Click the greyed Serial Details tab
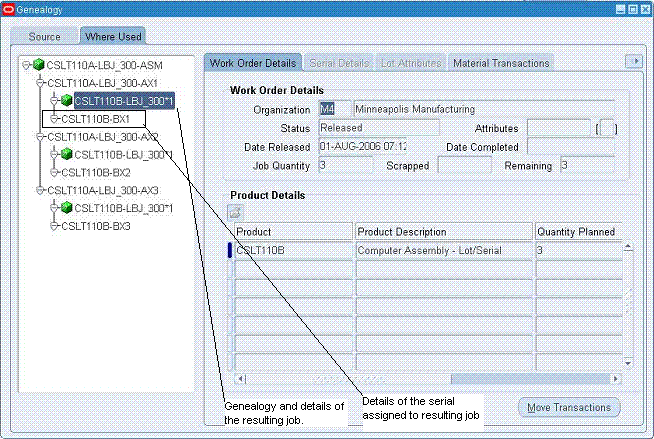This screenshot has height=439, width=654. coord(339,63)
